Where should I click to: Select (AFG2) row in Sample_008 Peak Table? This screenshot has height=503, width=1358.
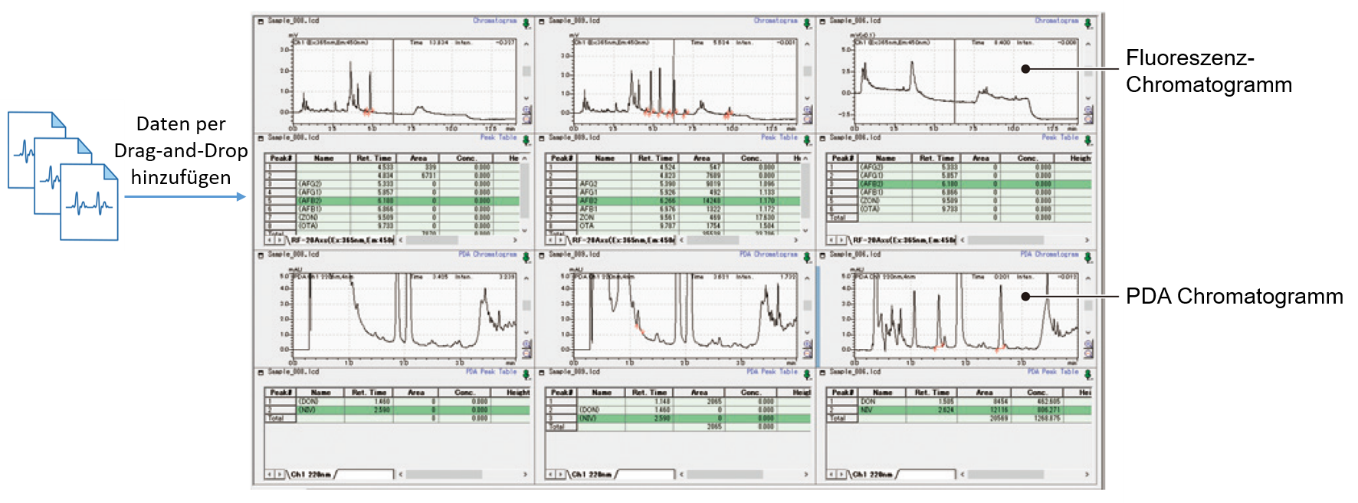pyautogui.click(x=392, y=183)
